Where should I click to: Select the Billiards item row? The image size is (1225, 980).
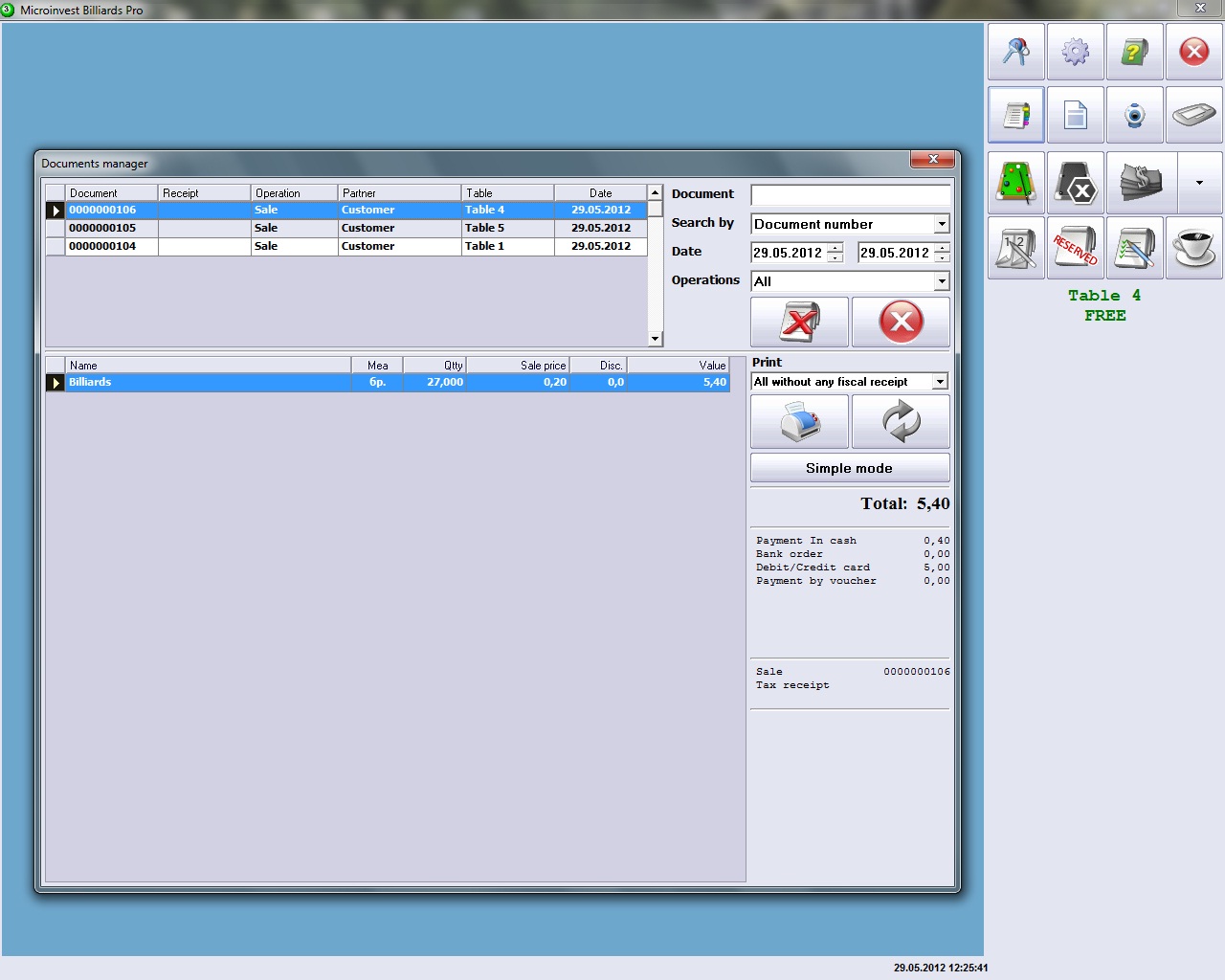tap(388, 382)
